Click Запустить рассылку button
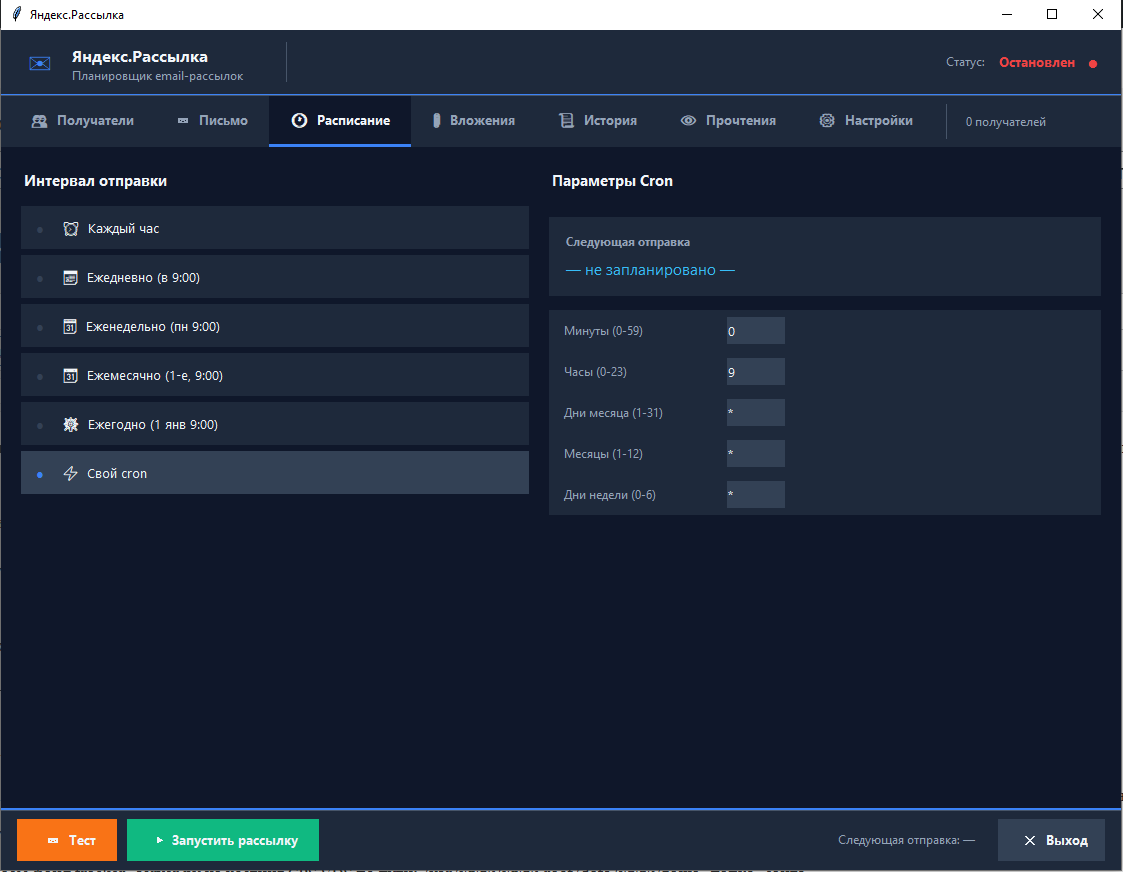Viewport: 1123px width, 872px height. 223,841
